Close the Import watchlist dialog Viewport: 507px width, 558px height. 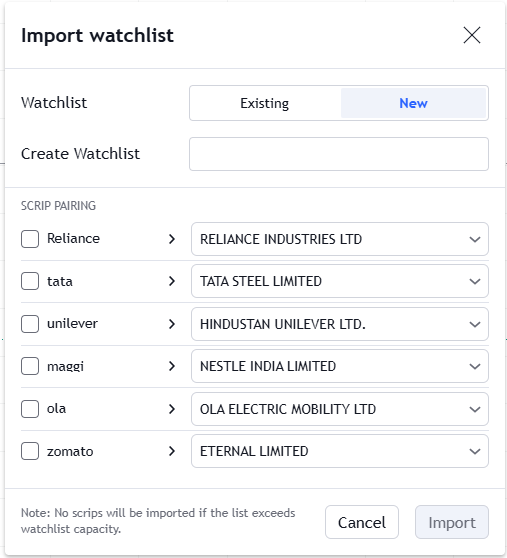click(x=472, y=35)
